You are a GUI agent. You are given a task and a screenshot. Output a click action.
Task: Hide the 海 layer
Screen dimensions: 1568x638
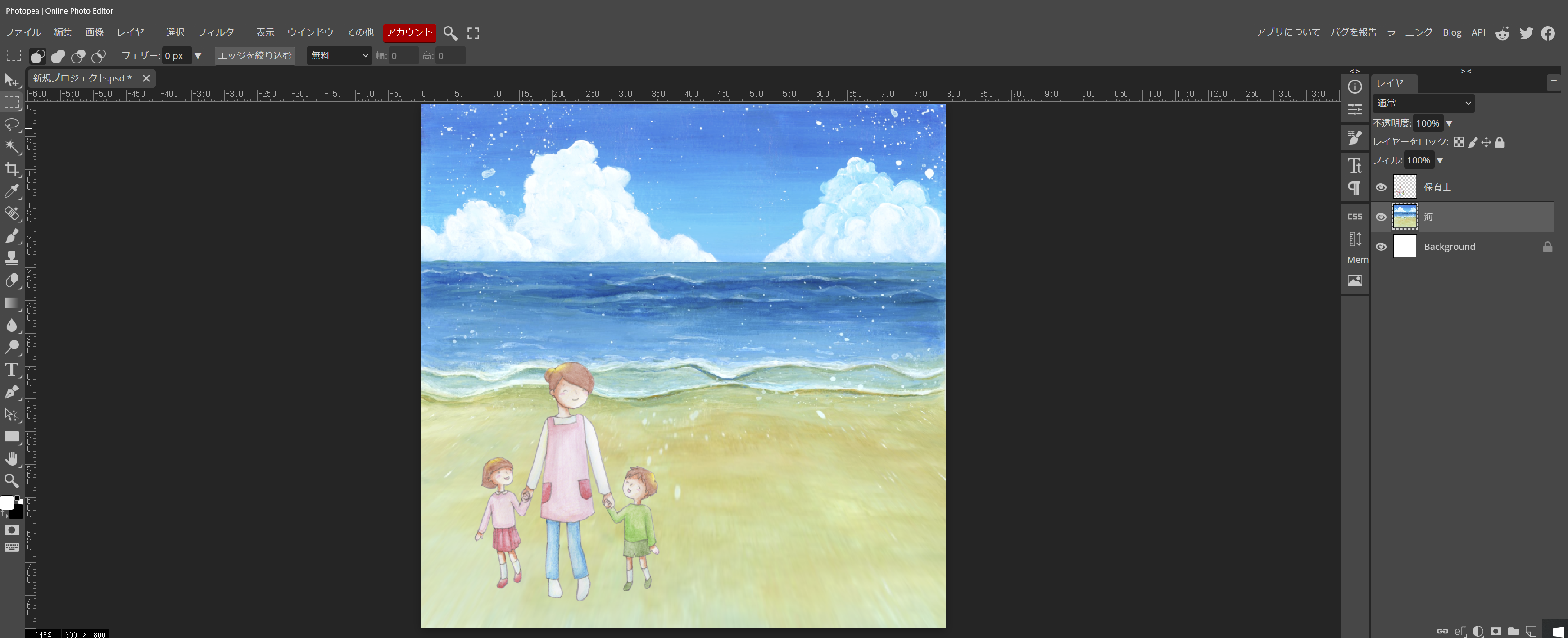point(1381,217)
